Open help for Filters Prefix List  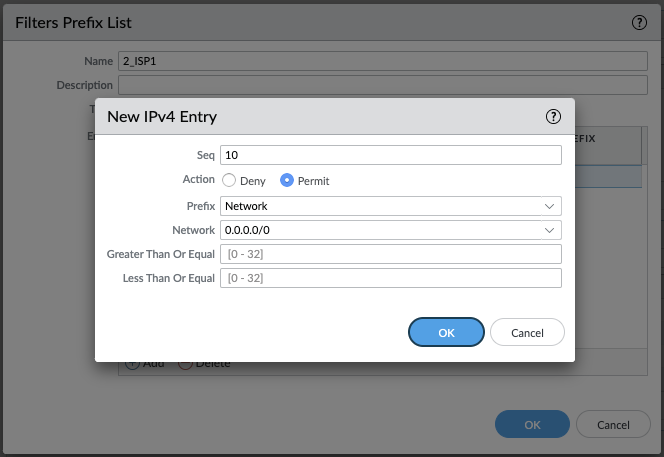pos(639,22)
